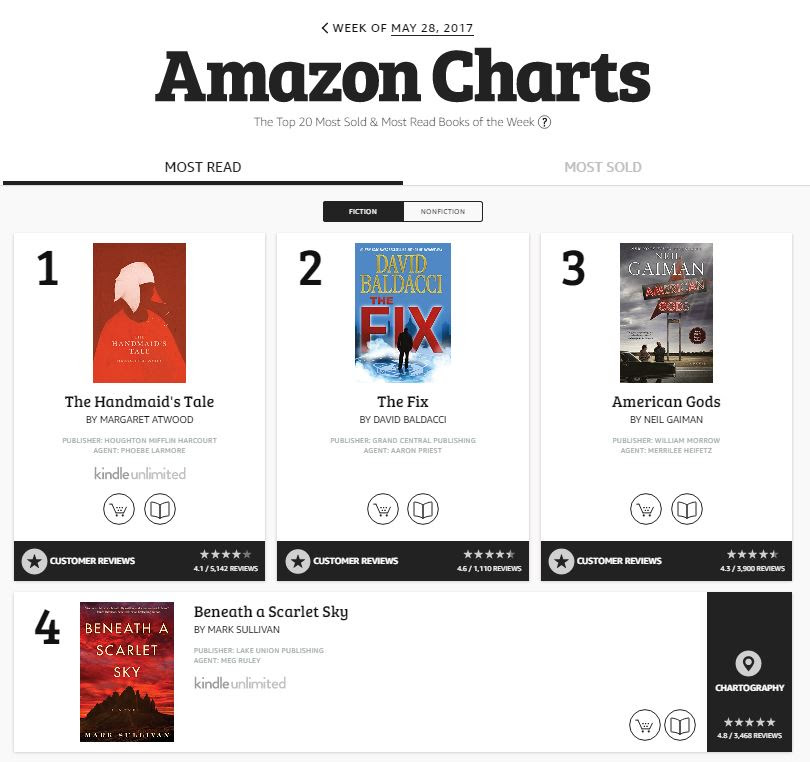Click Beneath a Scarlet Sky cover thumbnail
The width and height of the screenshot is (810, 762).
[x=127, y=672]
